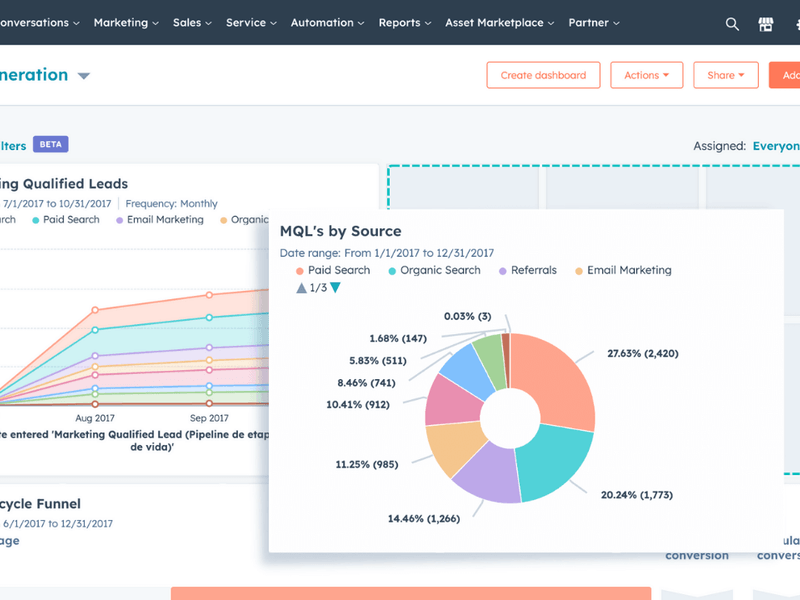Click the 1.68% (147) label

click(x=398, y=338)
